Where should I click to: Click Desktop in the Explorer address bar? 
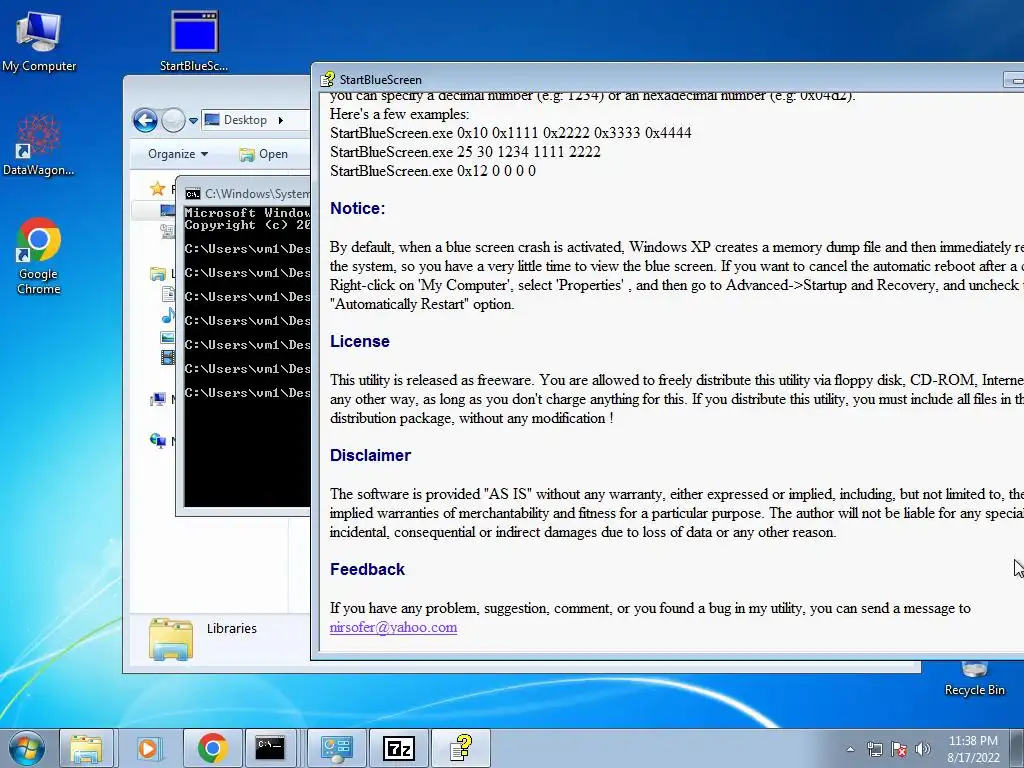tap(246, 120)
